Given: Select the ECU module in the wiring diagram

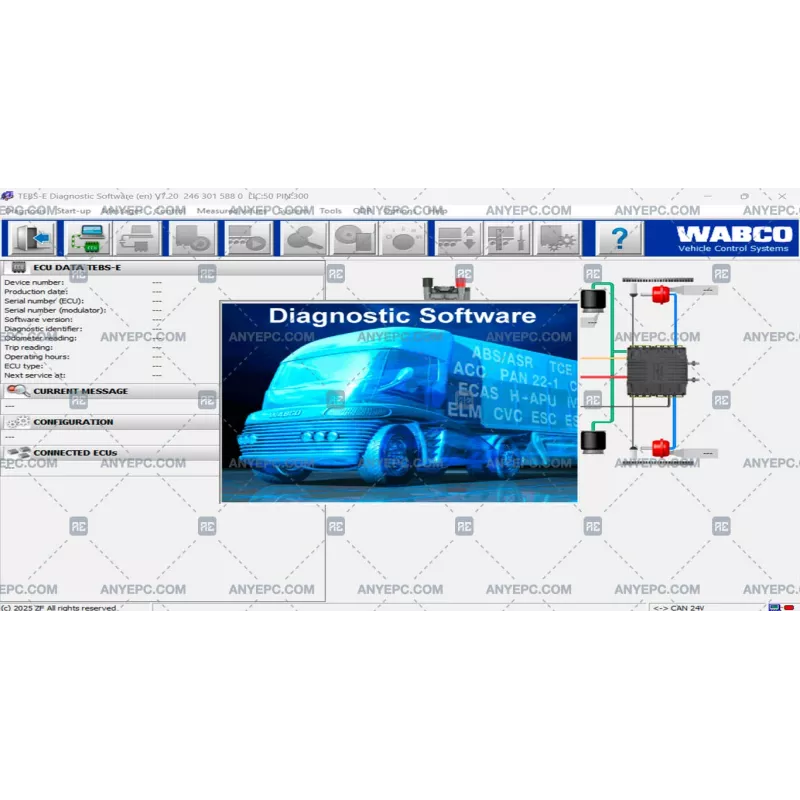Looking at the screenshot, I should pyautogui.click(x=657, y=372).
